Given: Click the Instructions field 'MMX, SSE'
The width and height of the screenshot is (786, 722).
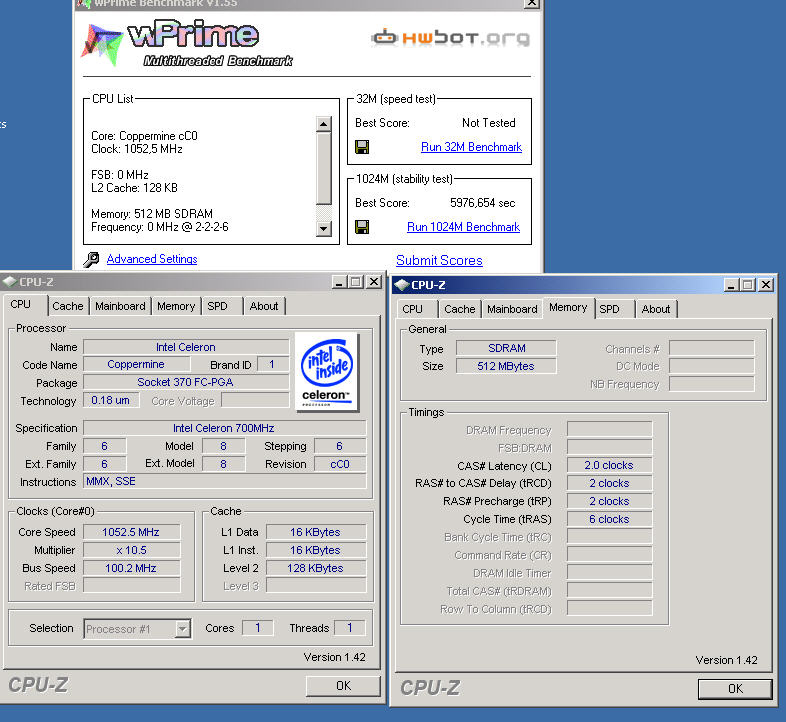Looking at the screenshot, I should tap(225, 482).
